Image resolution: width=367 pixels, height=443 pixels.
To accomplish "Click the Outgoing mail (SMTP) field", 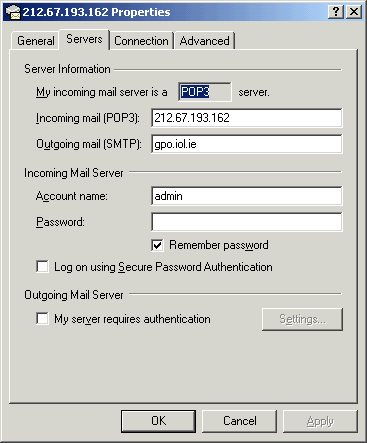I will click(x=247, y=144).
